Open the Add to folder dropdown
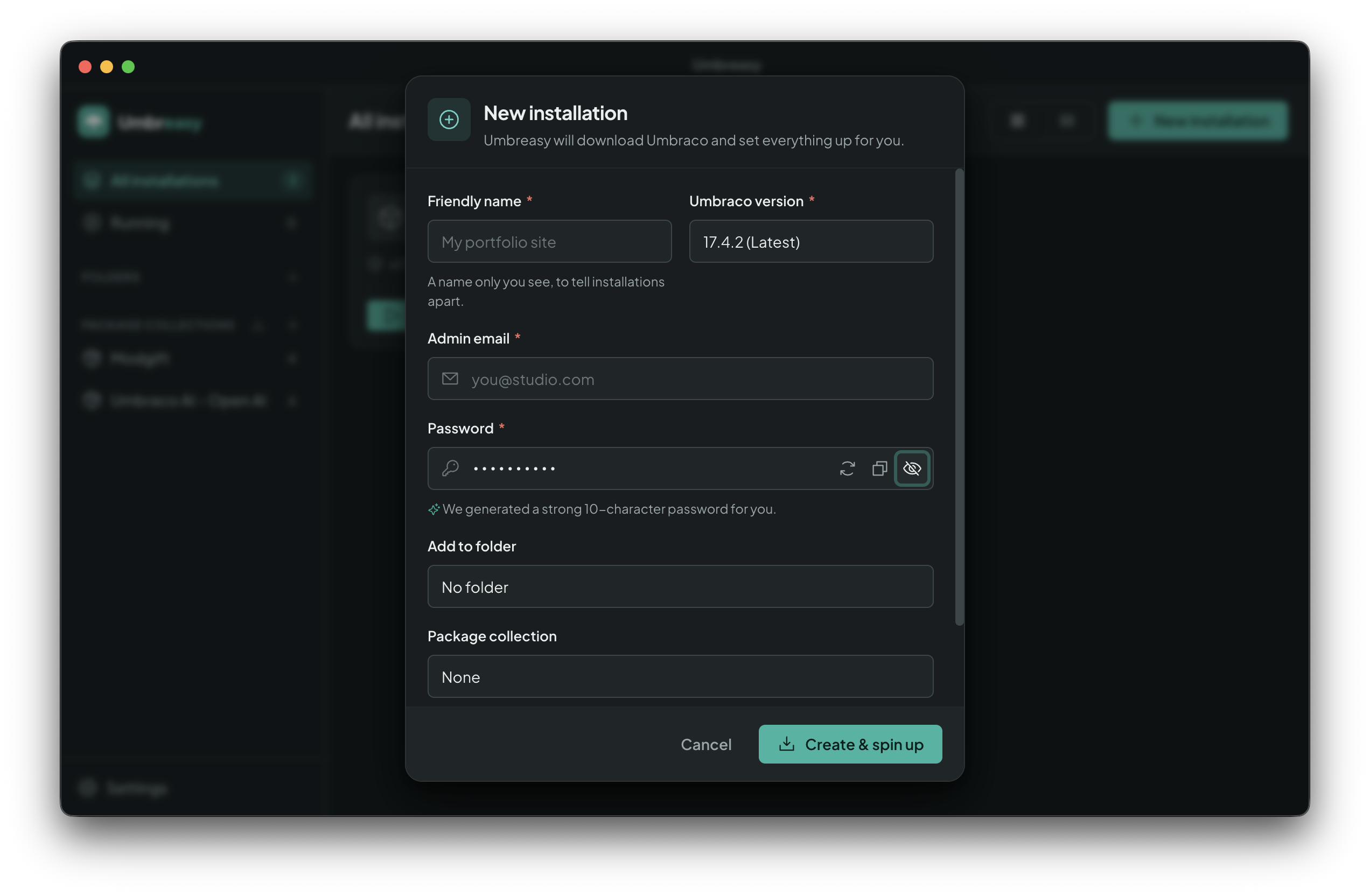 [x=680, y=586]
